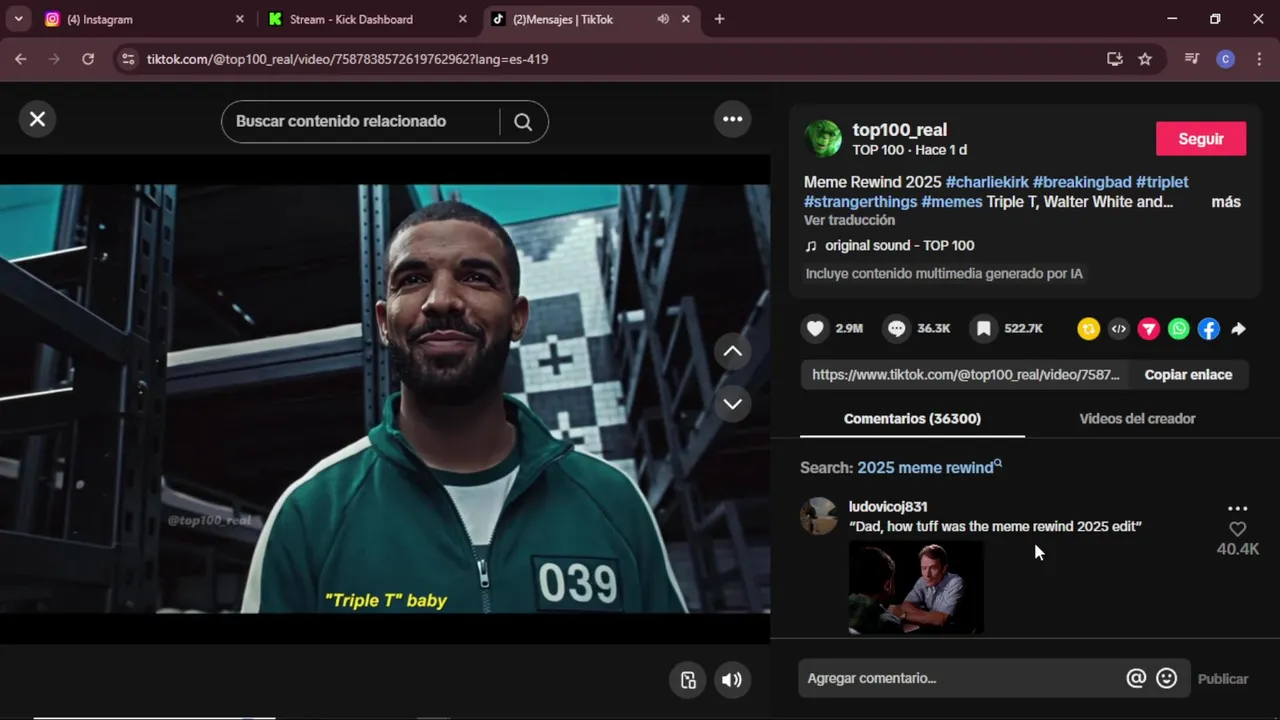Open Chrome profile avatar C
Image resolution: width=1280 pixels, height=720 pixels.
tap(1225, 59)
